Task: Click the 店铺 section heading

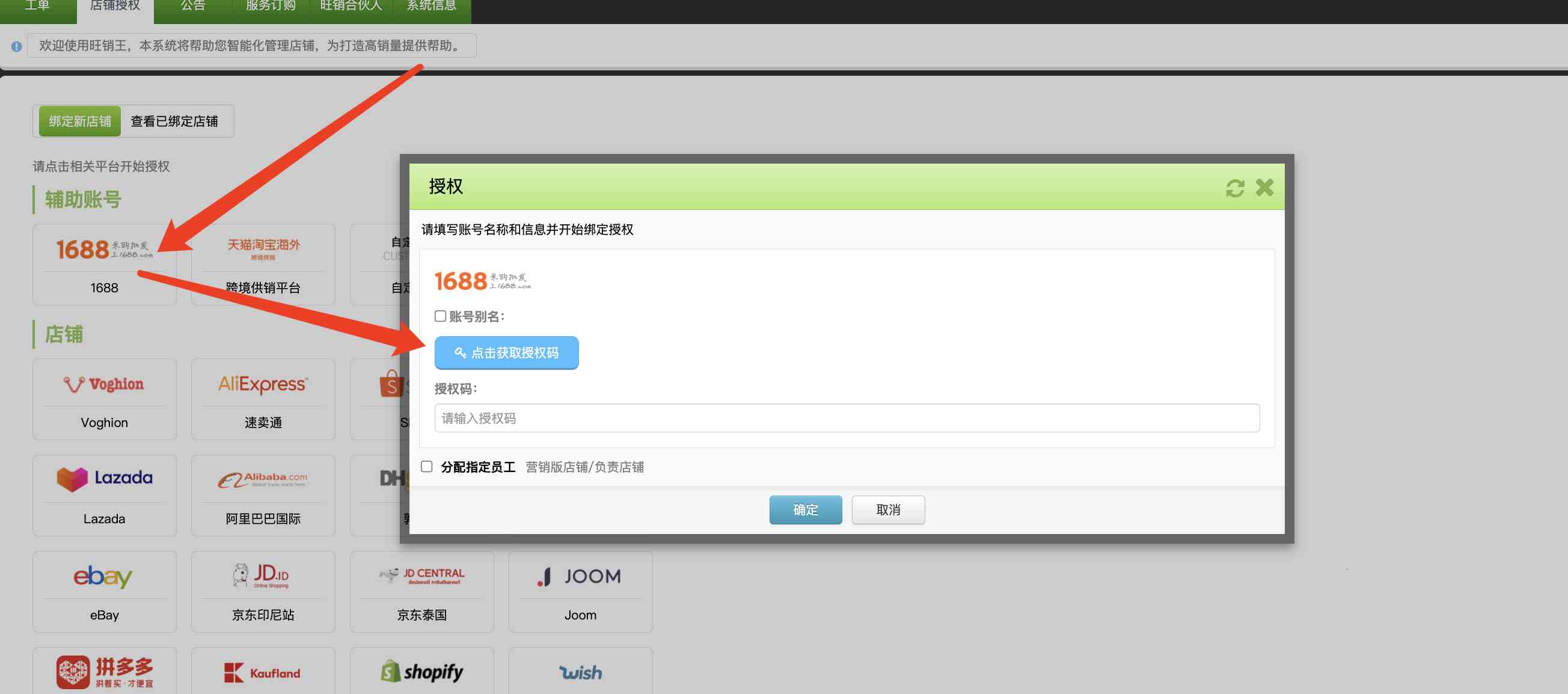Action: coord(64,334)
